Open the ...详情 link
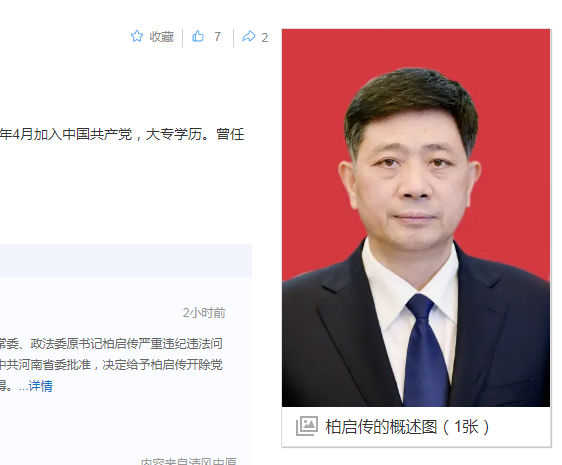This screenshot has width=562, height=465. 35,386
